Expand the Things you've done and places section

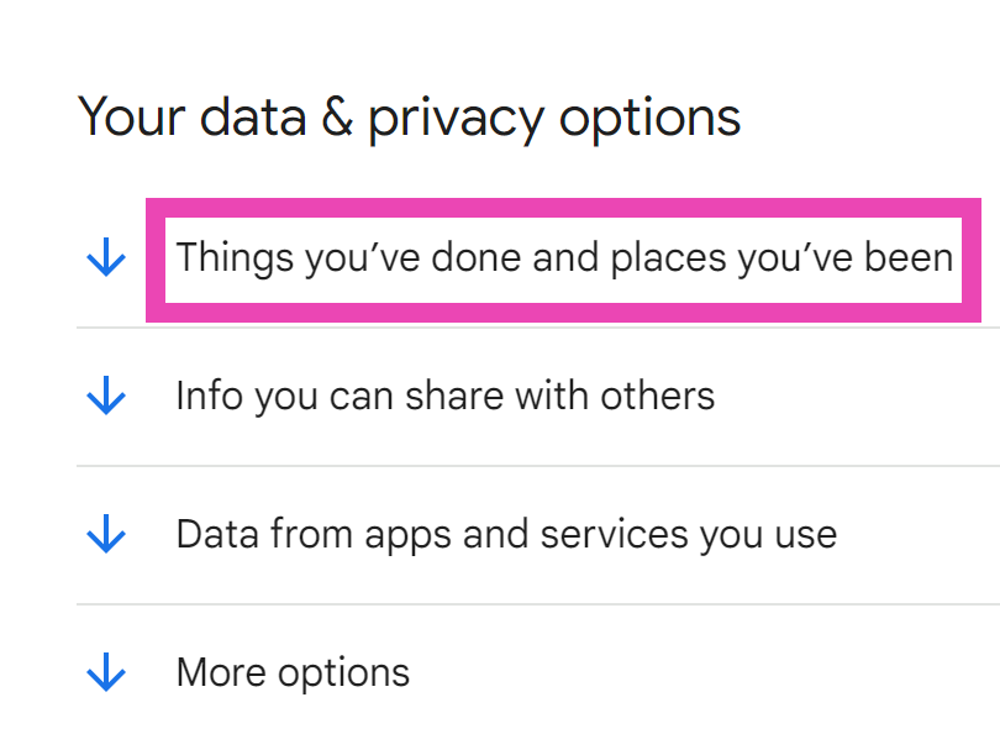564,258
